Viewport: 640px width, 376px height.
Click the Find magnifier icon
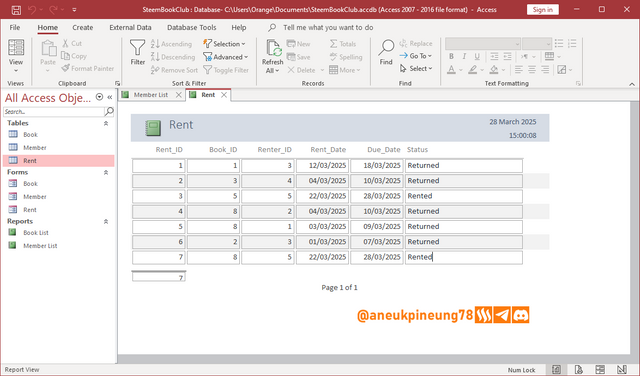tap(386, 48)
